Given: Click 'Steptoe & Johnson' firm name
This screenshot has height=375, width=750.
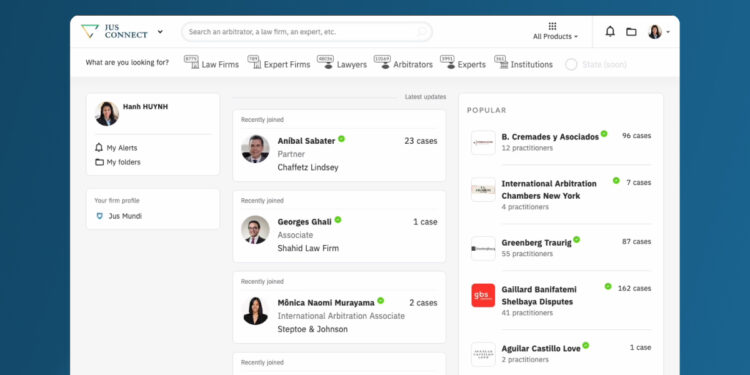Looking at the screenshot, I should pos(312,329).
